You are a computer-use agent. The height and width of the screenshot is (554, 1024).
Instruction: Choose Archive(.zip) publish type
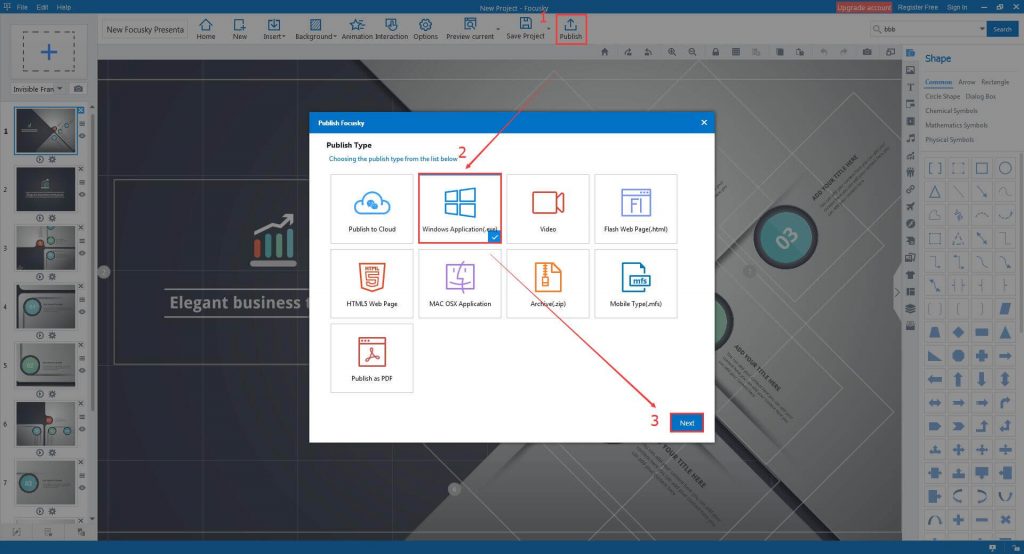[548, 283]
